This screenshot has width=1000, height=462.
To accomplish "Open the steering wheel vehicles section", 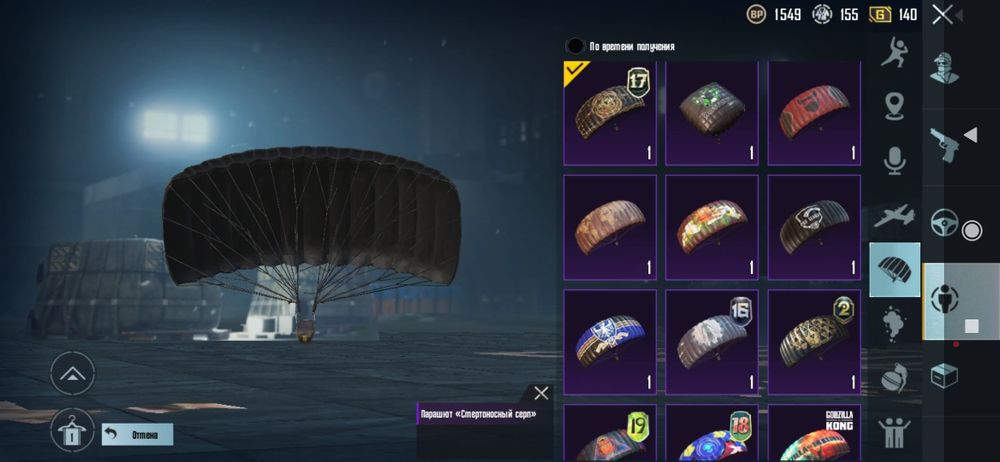I will [945, 223].
